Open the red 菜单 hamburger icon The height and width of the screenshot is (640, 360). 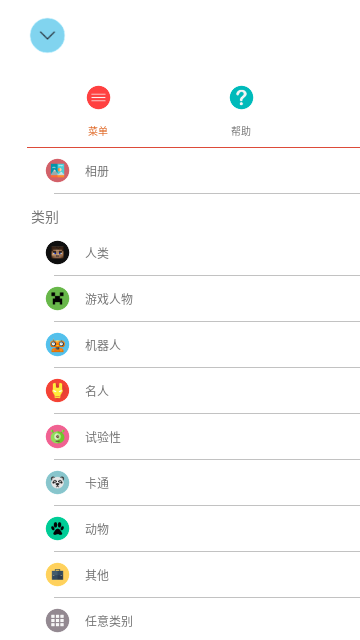point(98,98)
